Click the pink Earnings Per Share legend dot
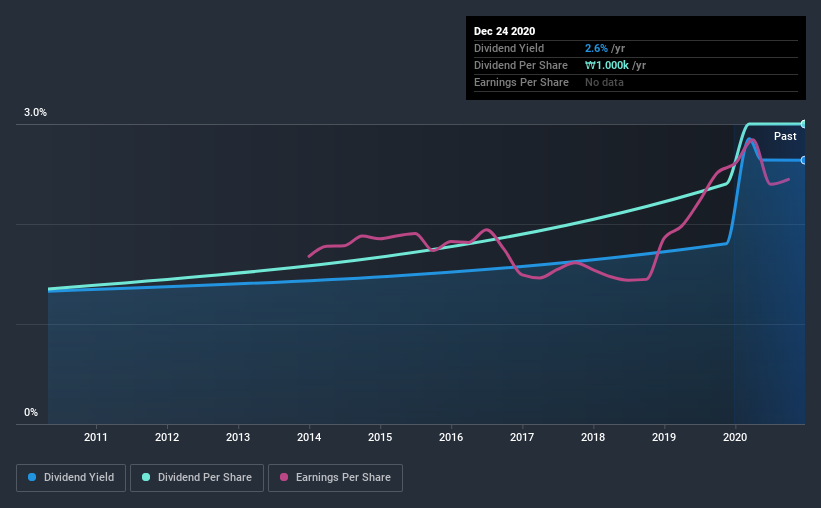The height and width of the screenshot is (508, 821). (x=284, y=477)
